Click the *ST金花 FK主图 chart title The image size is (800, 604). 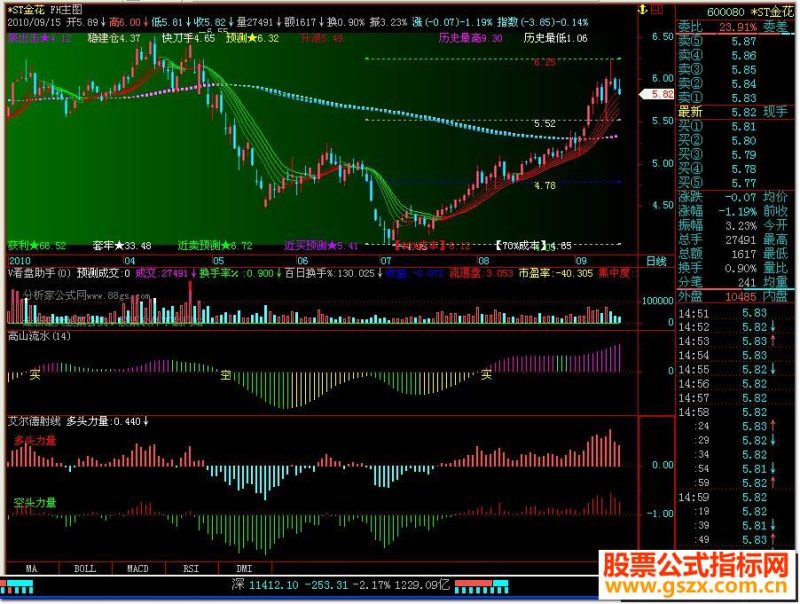44,9
